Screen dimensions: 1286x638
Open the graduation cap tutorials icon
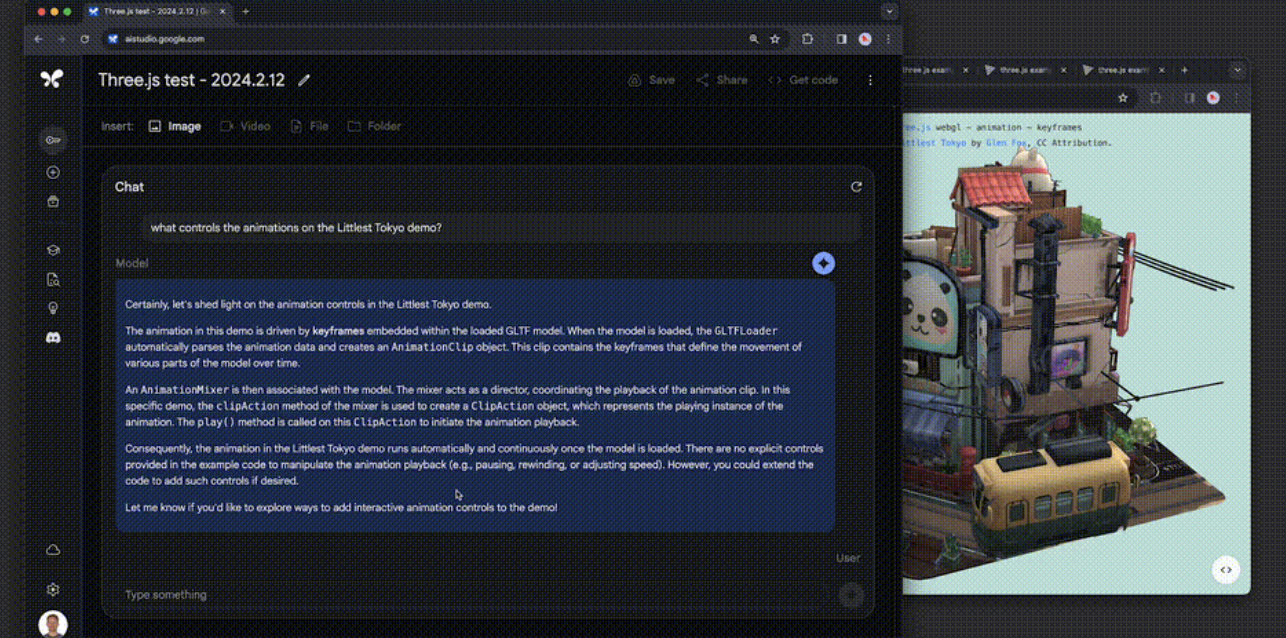[x=53, y=250]
